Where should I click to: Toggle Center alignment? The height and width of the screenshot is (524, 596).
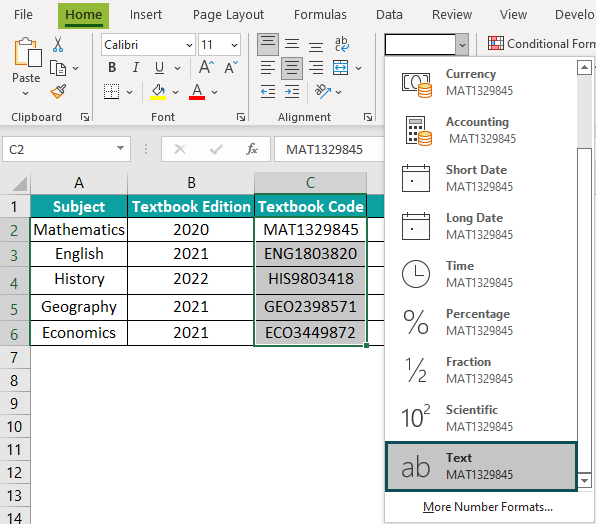click(x=292, y=68)
